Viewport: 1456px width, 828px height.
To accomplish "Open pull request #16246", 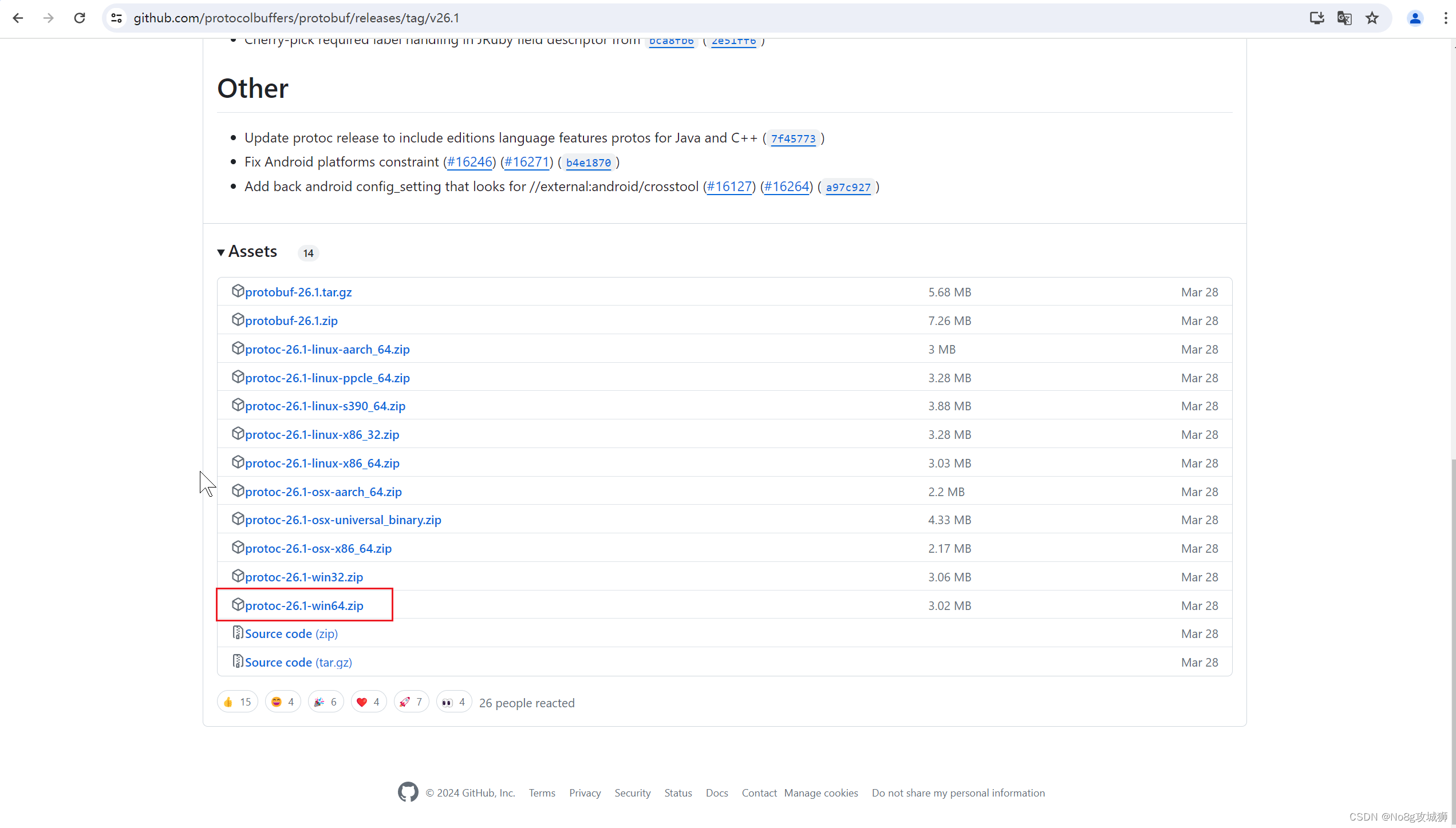I will click(469, 162).
